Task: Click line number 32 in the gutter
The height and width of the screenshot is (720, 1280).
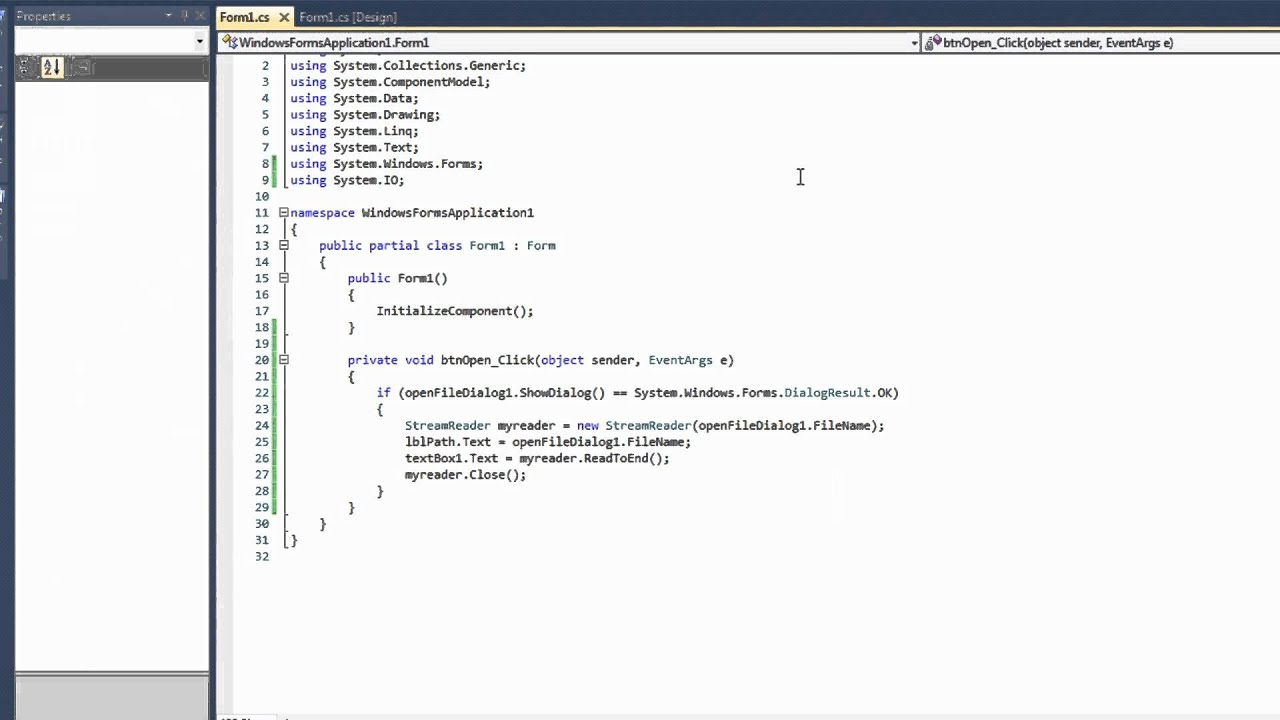Action: point(262,556)
